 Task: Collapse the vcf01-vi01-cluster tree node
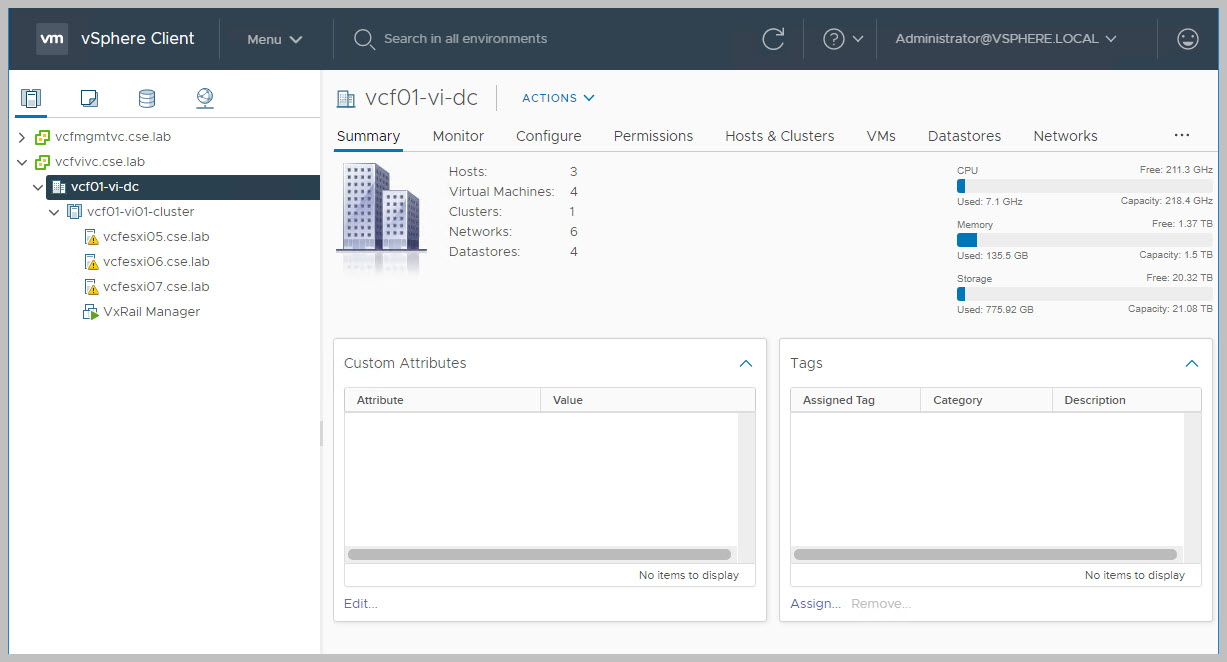tap(54, 212)
